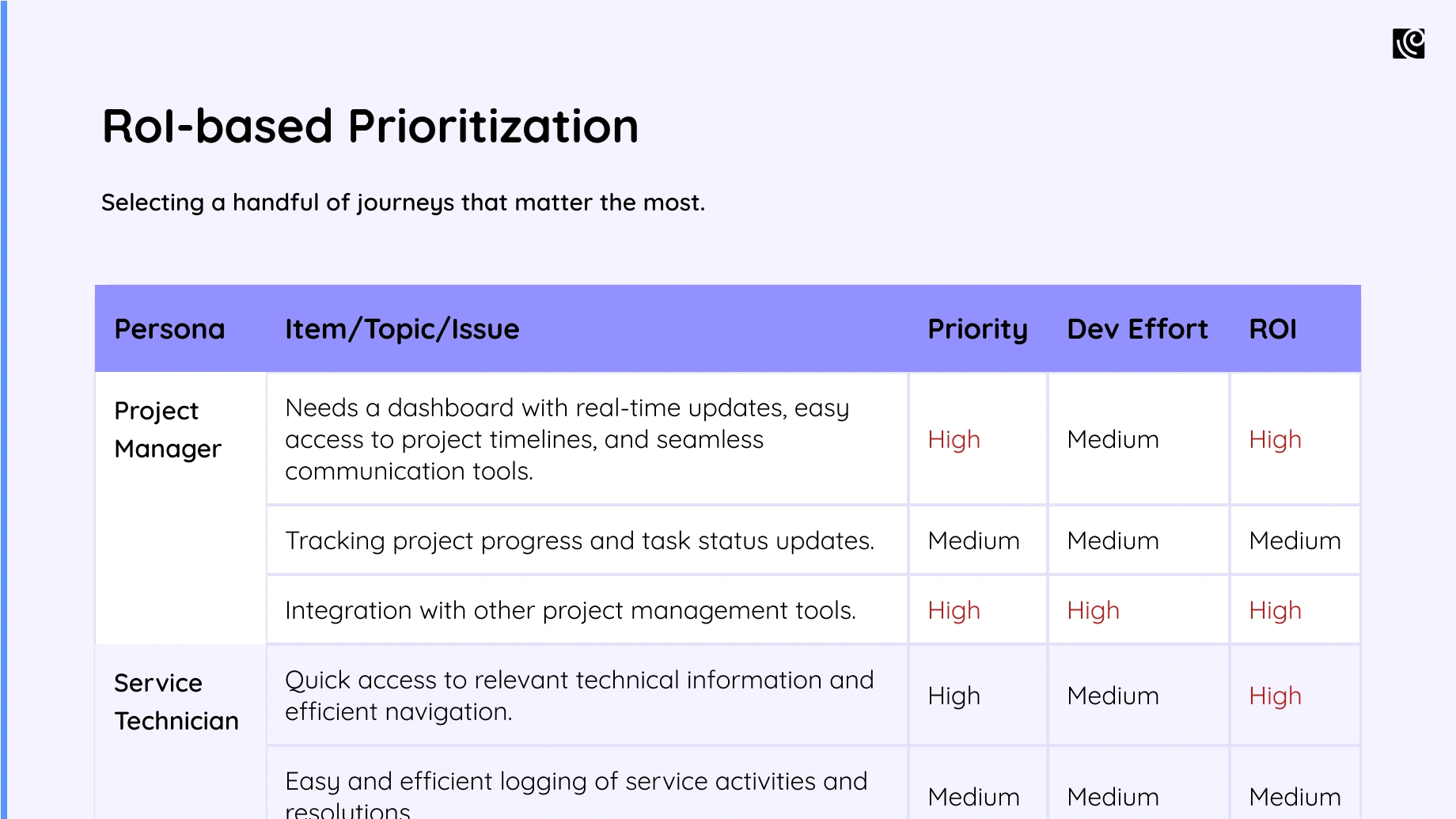Click Quick access to technical information item

pyautogui.click(x=579, y=696)
